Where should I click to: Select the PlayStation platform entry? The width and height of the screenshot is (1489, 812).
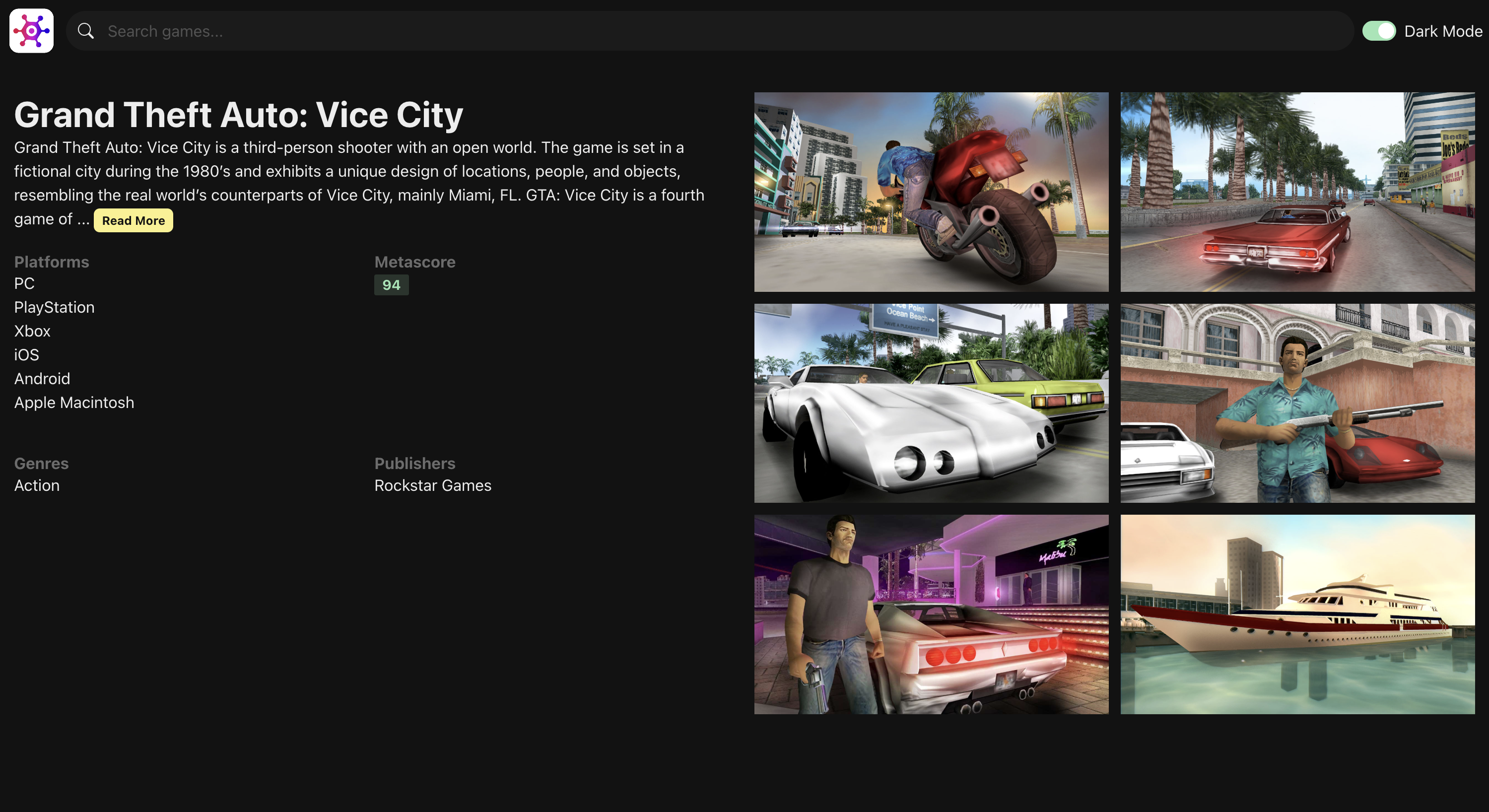(x=54, y=307)
